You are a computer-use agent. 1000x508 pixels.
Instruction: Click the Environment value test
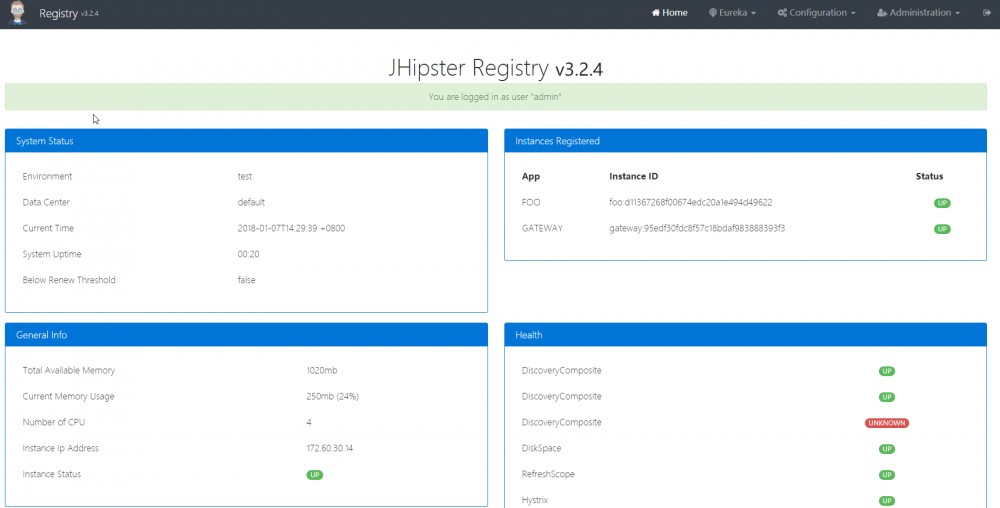245,177
